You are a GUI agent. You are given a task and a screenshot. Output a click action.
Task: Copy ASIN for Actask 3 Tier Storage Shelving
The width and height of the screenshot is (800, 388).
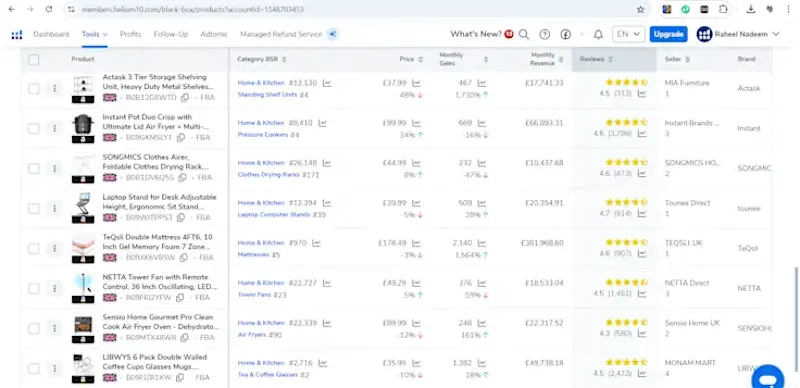click(x=185, y=98)
